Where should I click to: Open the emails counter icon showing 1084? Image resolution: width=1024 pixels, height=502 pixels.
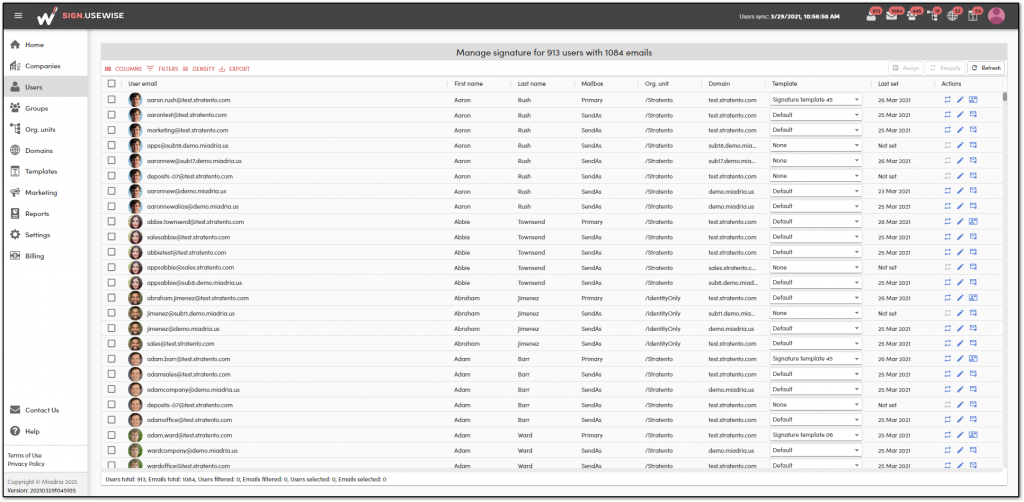tap(893, 15)
